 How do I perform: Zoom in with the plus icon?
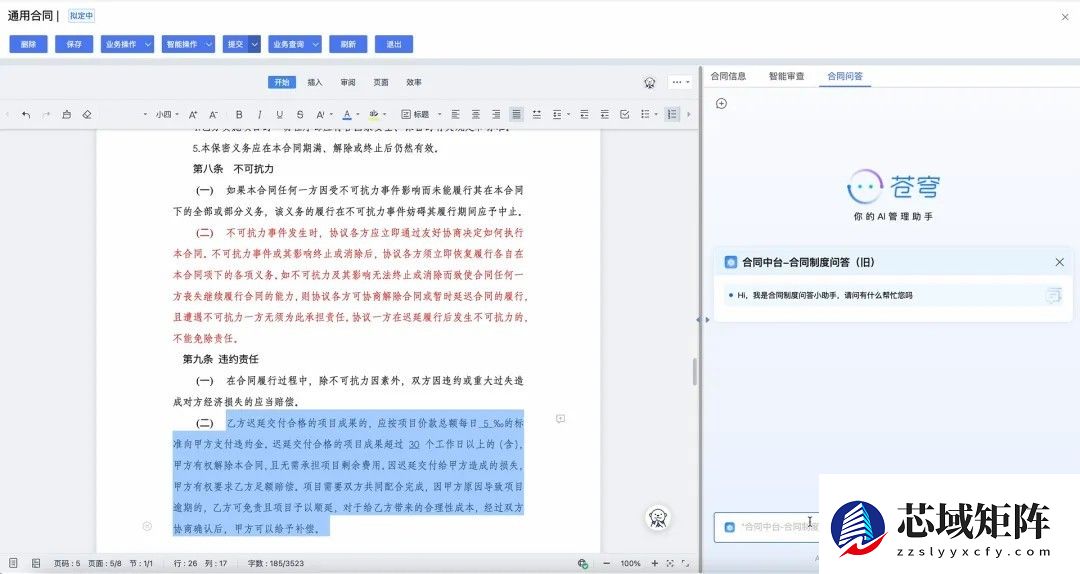pyautogui.click(x=654, y=563)
